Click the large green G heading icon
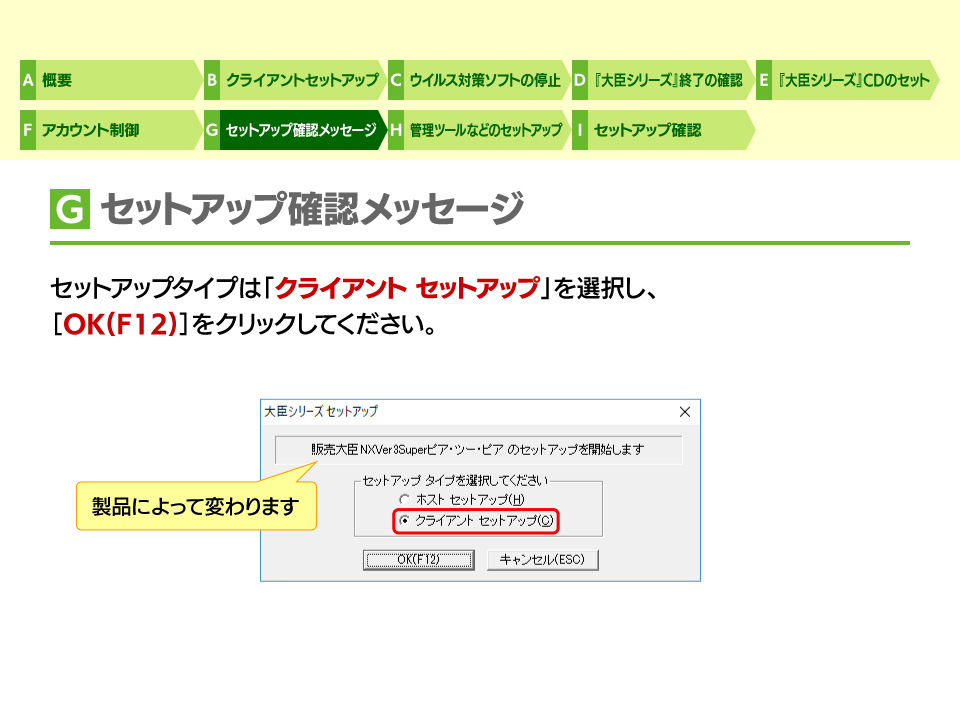Viewport: 960px width, 720px height. [70, 209]
